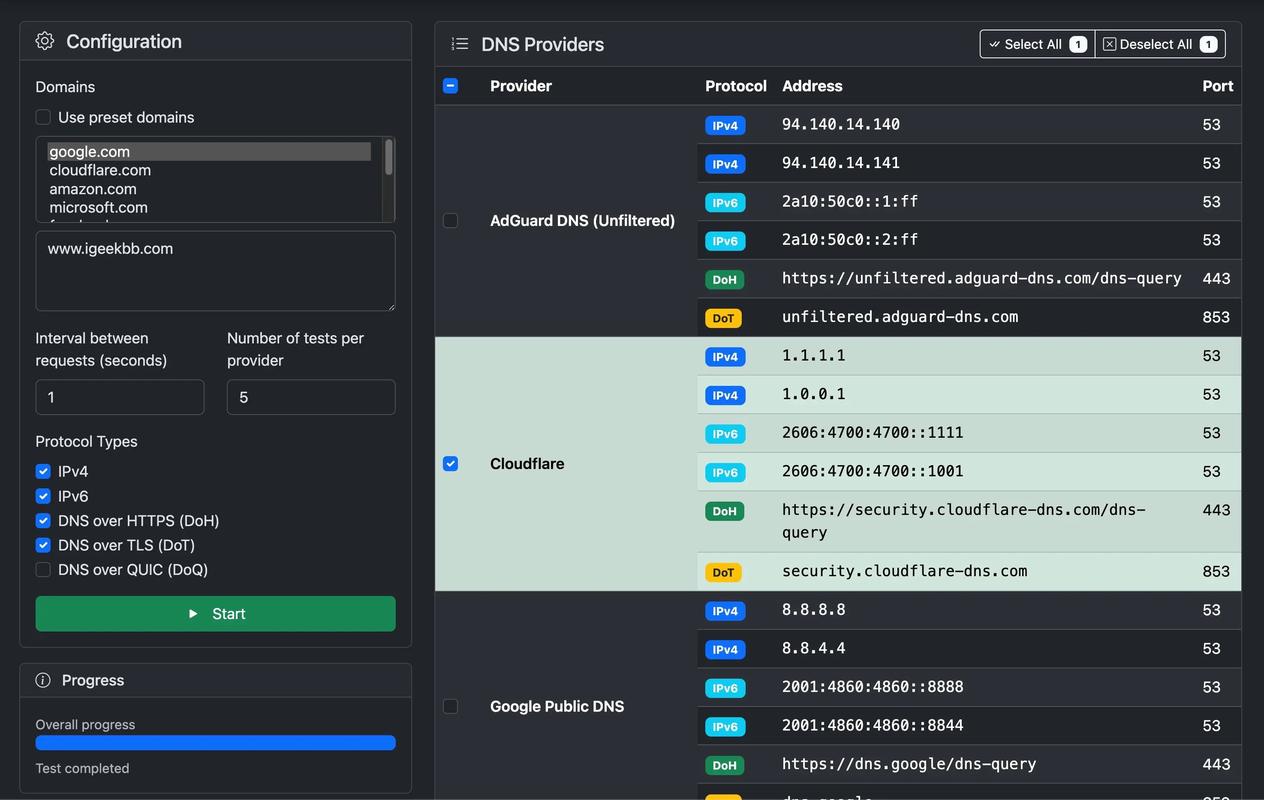Enable the Use preset domains checkbox

tap(43, 117)
